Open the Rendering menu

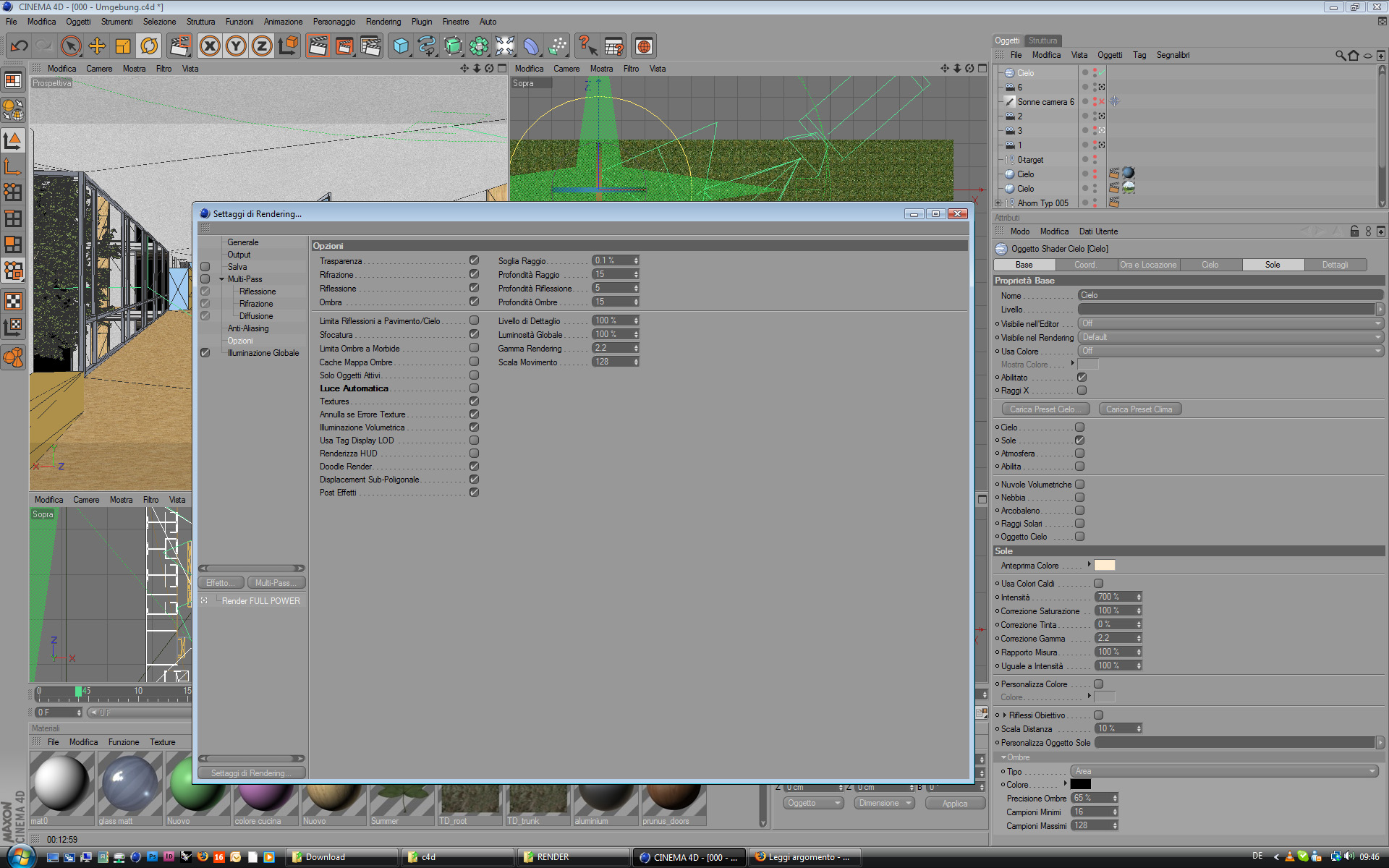pyautogui.click(x=383, y=22)
